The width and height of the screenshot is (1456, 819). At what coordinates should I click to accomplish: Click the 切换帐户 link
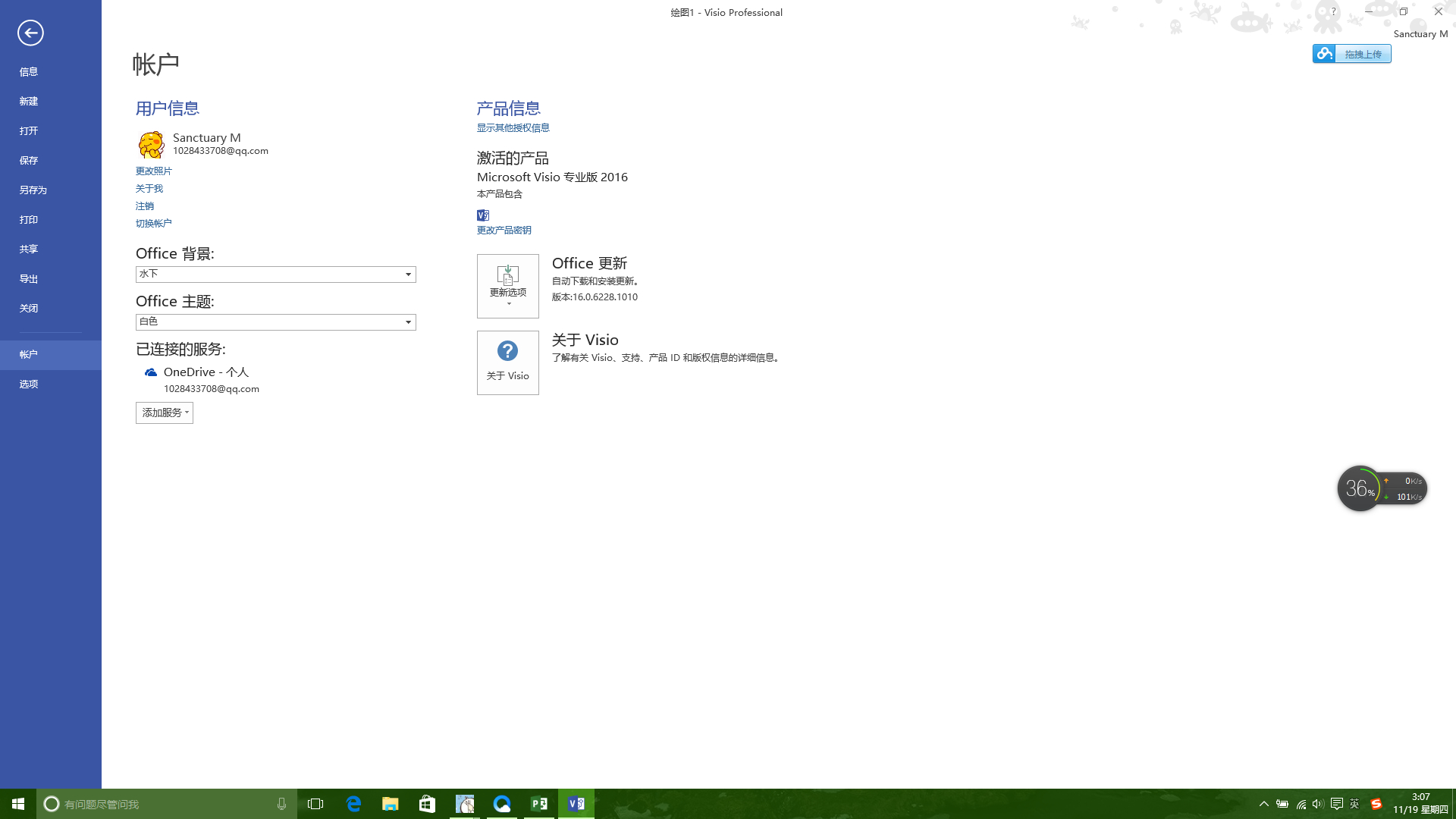point(154,224)
